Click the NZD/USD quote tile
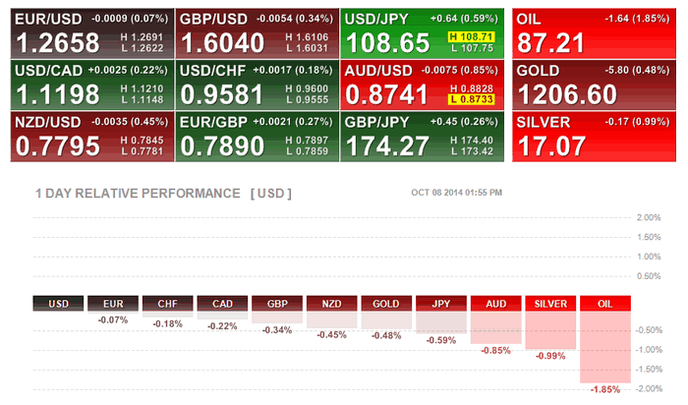Screen dimensions: 688x405 pos(93,137)
